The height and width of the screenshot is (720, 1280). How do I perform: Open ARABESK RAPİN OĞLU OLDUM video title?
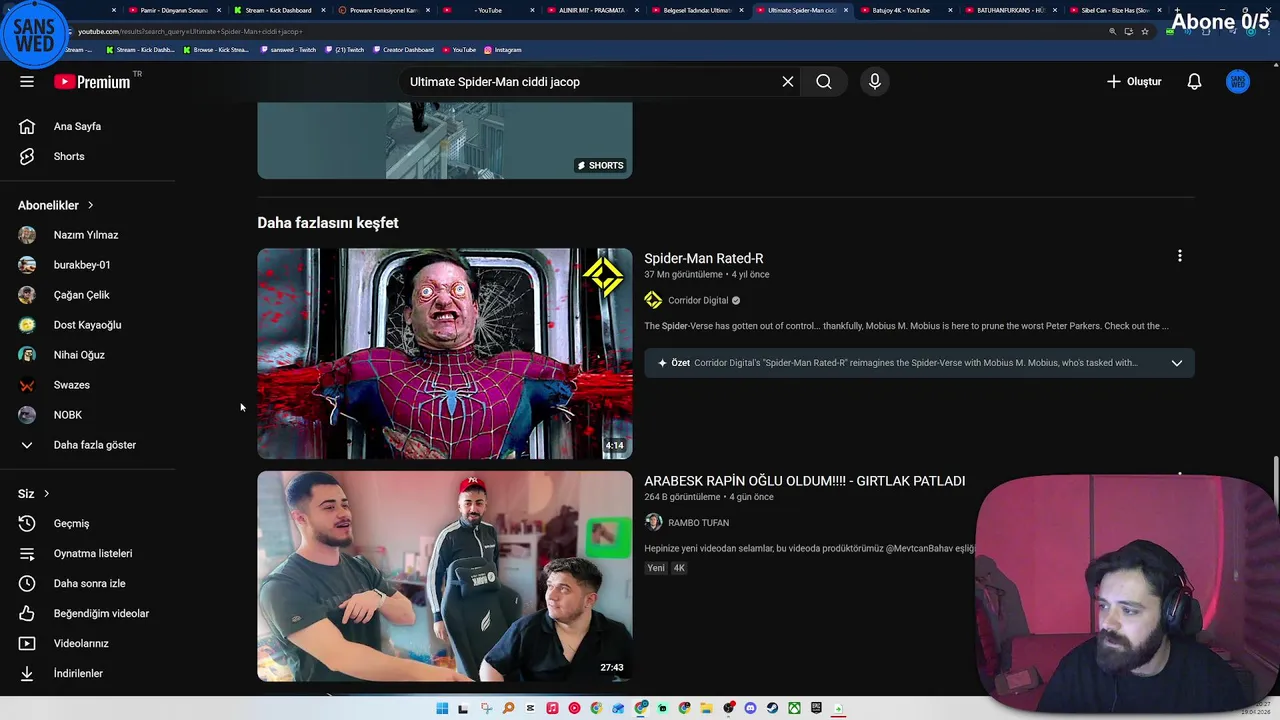pos(805,481)
